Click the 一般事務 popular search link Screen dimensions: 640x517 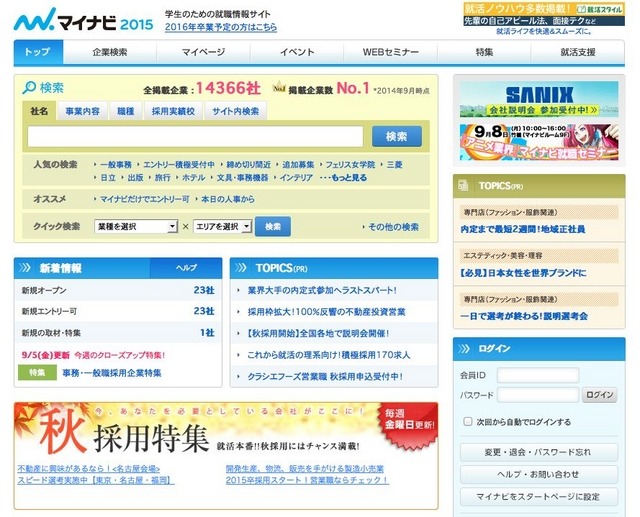click(116, 164)
